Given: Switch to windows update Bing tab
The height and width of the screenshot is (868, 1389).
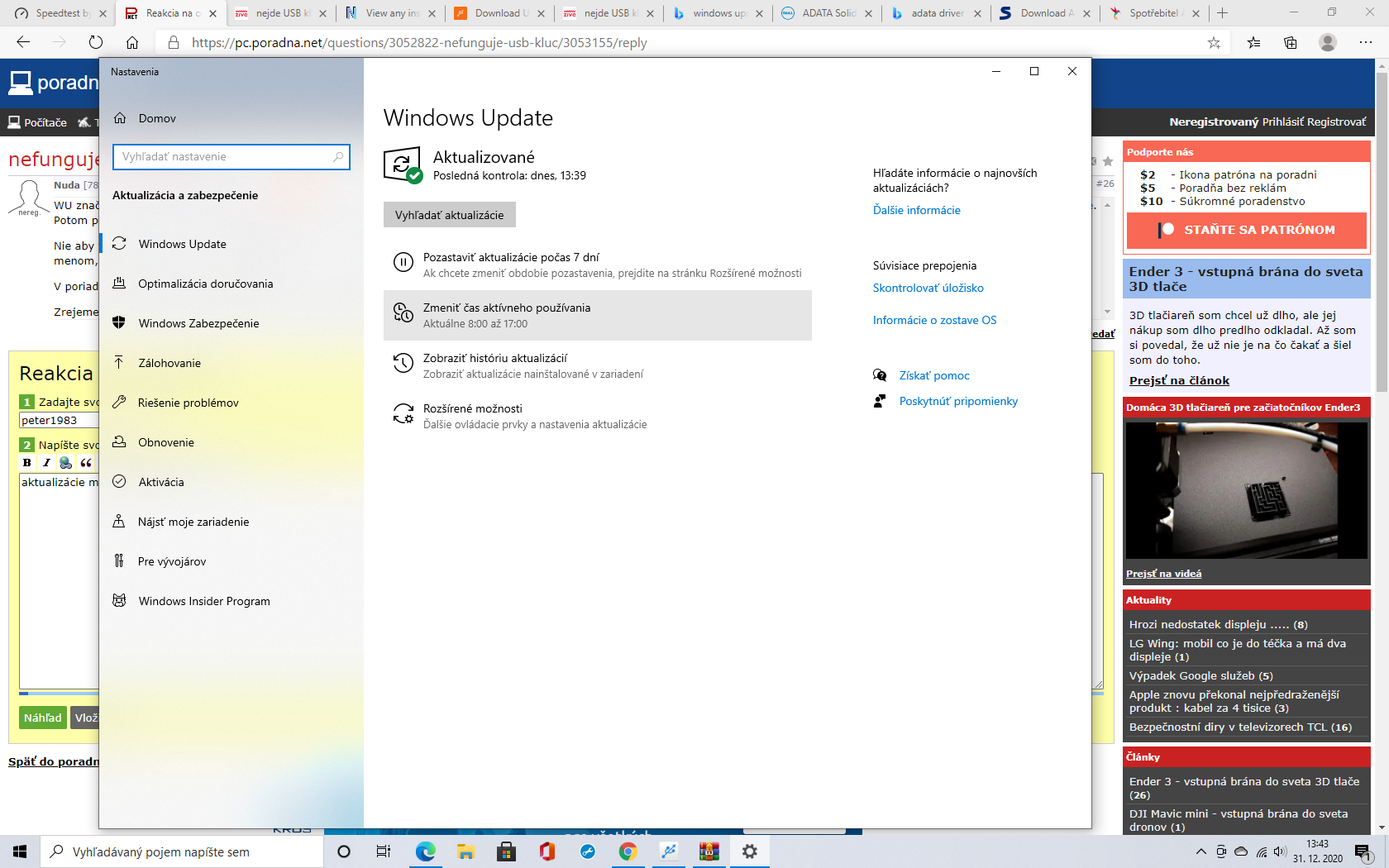Looking at the screenshot, I should pyautogui.click(x=717, y=13).
